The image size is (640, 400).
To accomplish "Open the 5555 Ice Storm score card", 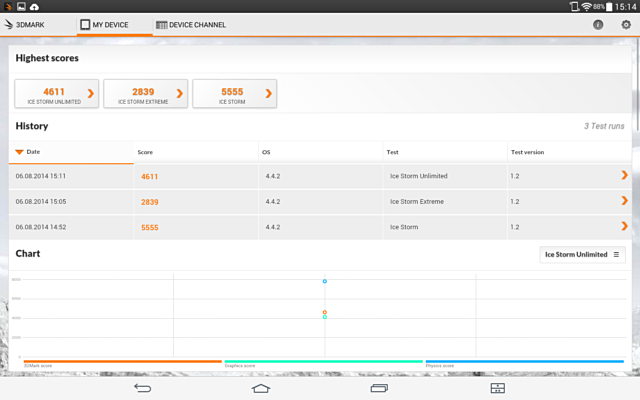I will 235,94.
